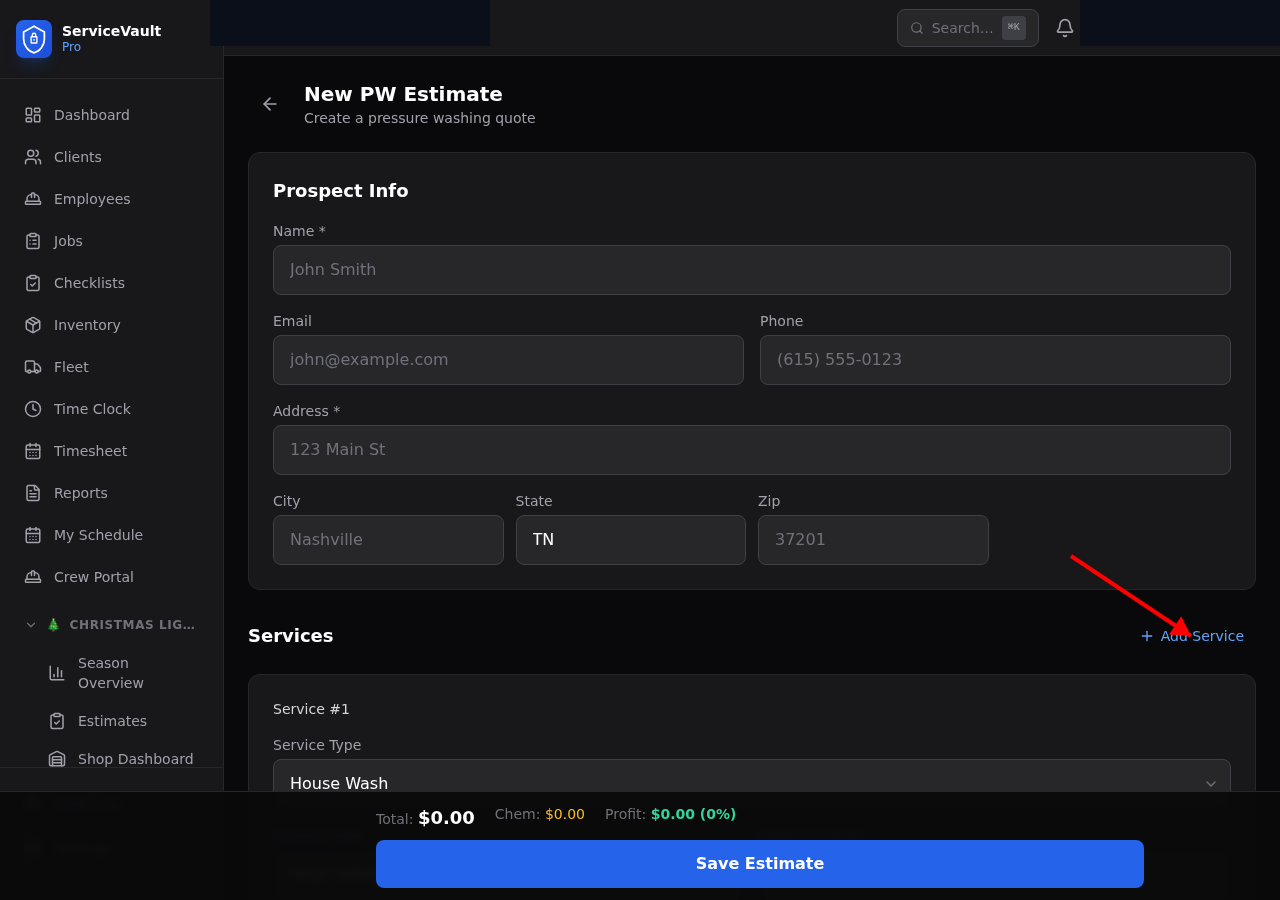The height and width of the screenshot is (900, 1280).
Task: Focus the Search bar at the top
Action: pos(960,27)
